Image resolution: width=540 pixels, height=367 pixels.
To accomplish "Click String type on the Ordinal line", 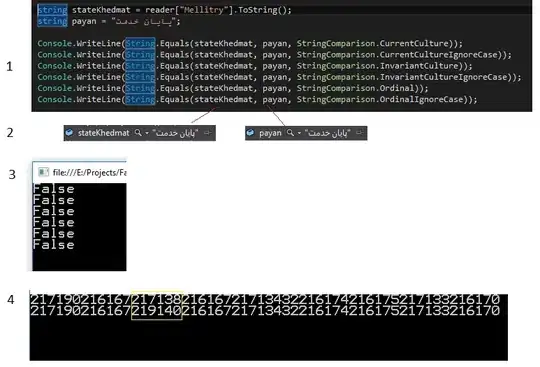I will point(140,88).
